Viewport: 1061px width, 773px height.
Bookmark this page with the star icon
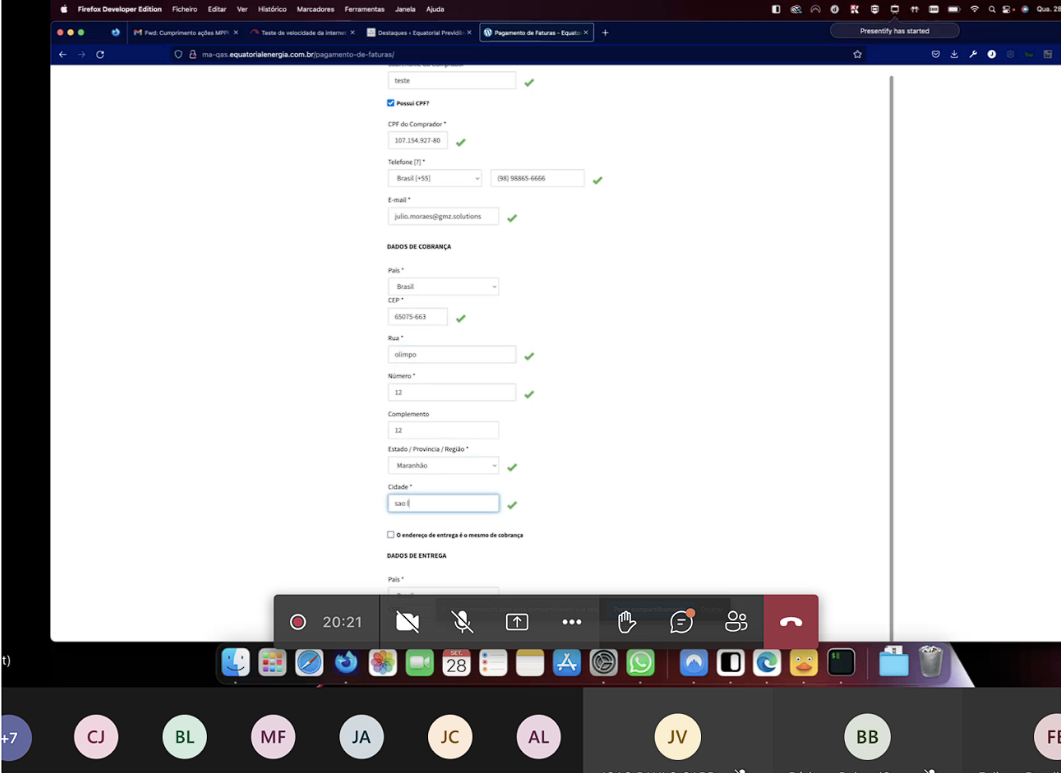pos(857,54)
